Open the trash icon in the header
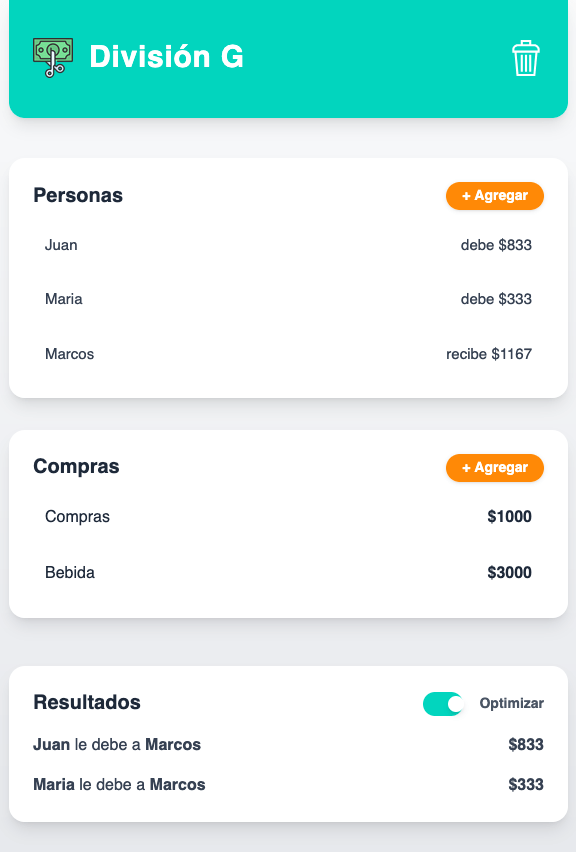Viewport: 576px width, 852px height. click(524, 58)
